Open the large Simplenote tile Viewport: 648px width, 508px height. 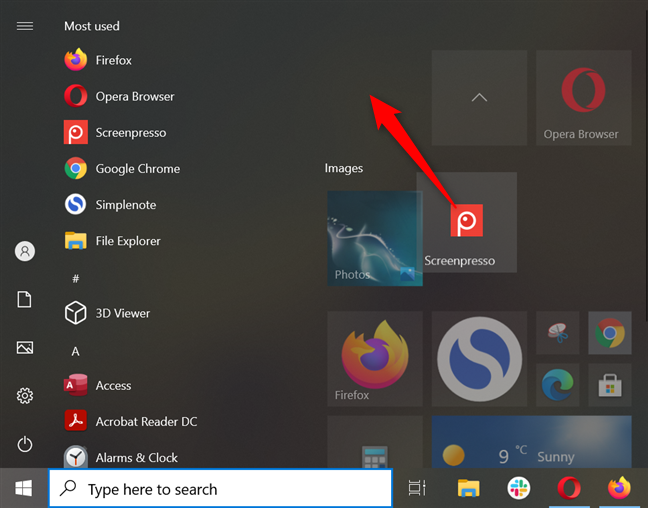479,359
